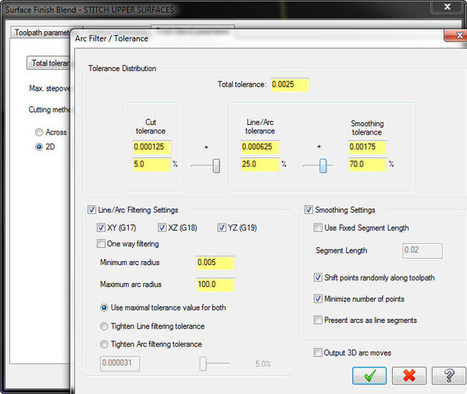Image resolution: width=467 pixels, height=394 pixels.
Task: Click the Total tolerance input field
Action: (290, 84)
